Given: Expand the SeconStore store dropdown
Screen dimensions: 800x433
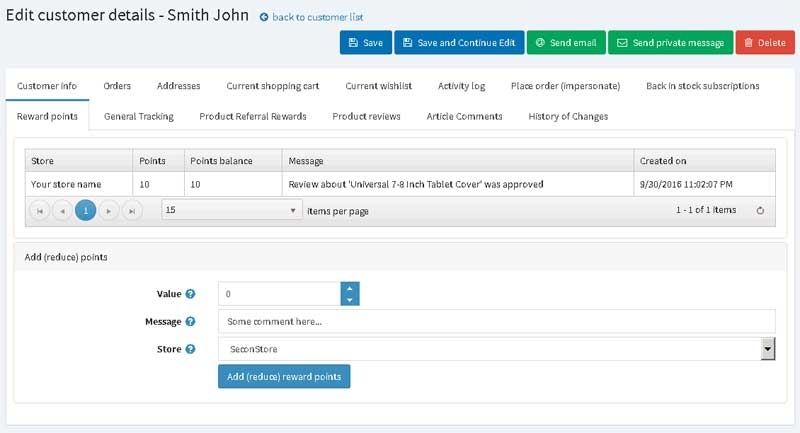Looking at the screenshot, I should (x=767, y=349).
